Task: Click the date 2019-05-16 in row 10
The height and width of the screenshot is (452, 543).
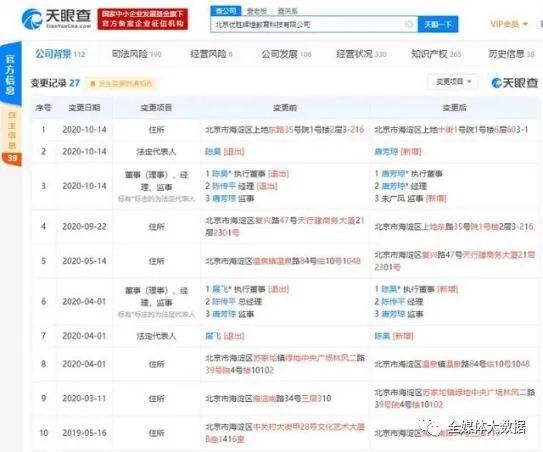Action: click(x=84, y=433)
